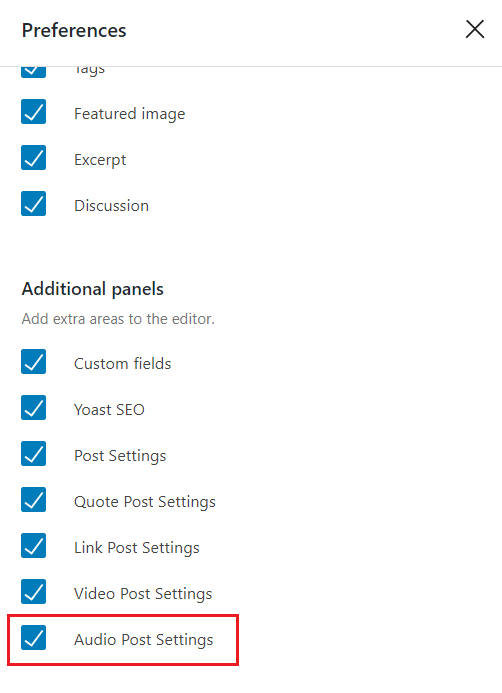Viewport: 502px width, 693px height.
Task: Click the "Featured image" label text
Action: [129, 114]
